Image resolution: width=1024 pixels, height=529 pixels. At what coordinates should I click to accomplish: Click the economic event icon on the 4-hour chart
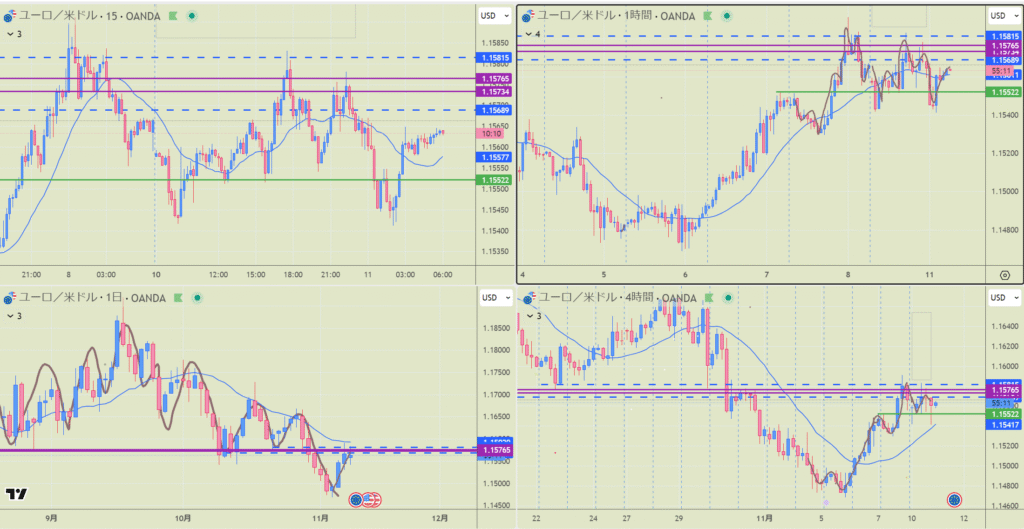[954, 498]
